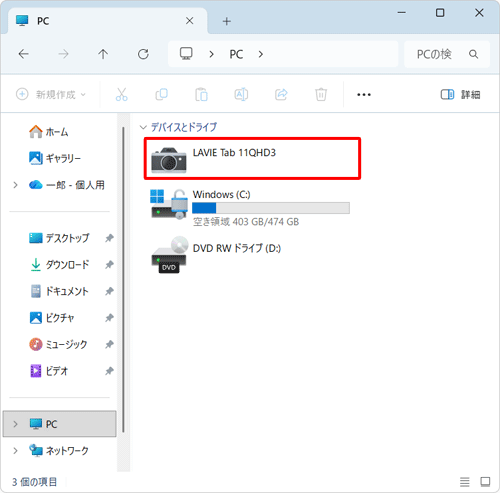Select the LAVIE Tab 11QHD3 device

[x=252, y=159]
